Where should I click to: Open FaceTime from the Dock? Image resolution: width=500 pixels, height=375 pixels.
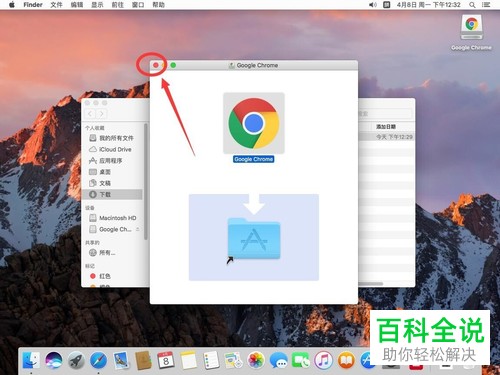[x=301, y=360]
